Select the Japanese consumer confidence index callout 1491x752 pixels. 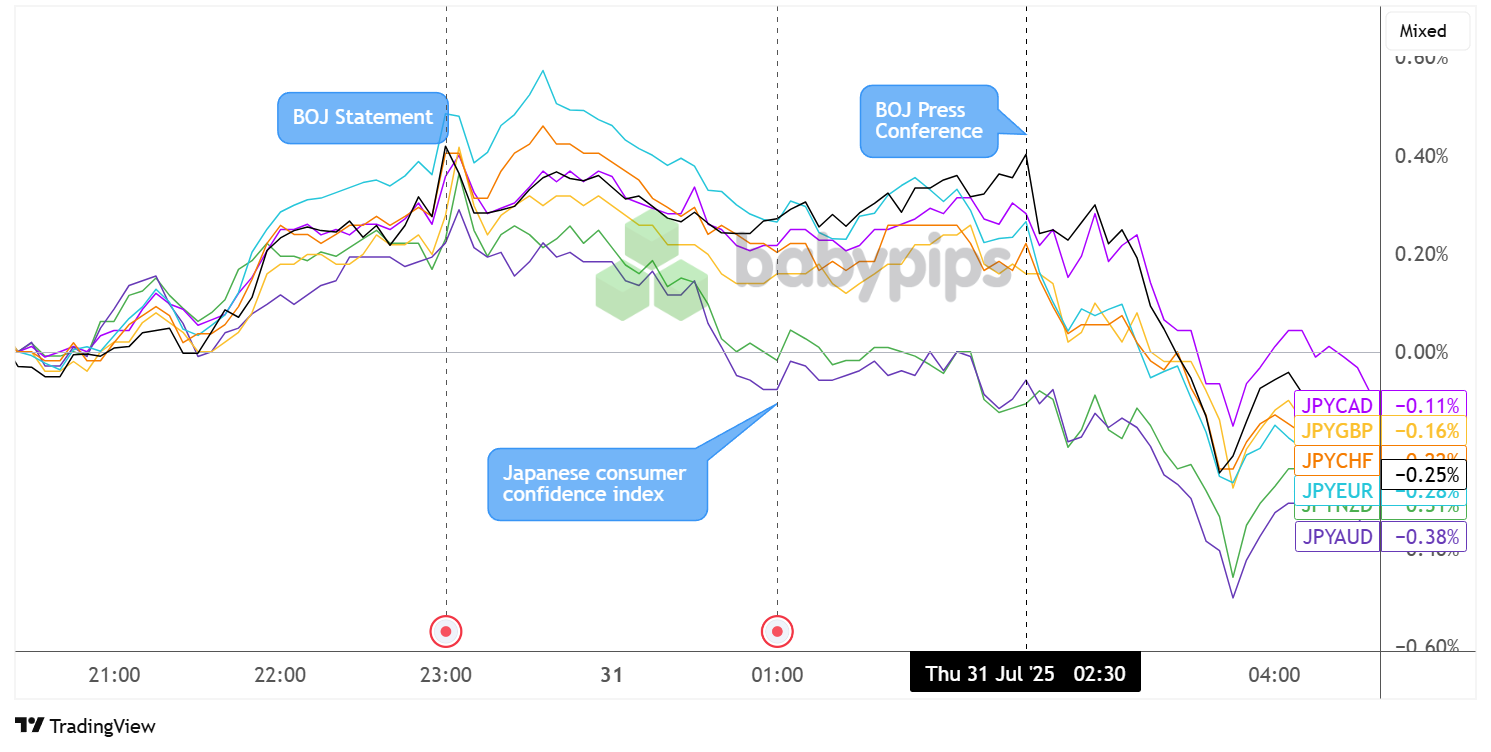(x=597, y=484)
